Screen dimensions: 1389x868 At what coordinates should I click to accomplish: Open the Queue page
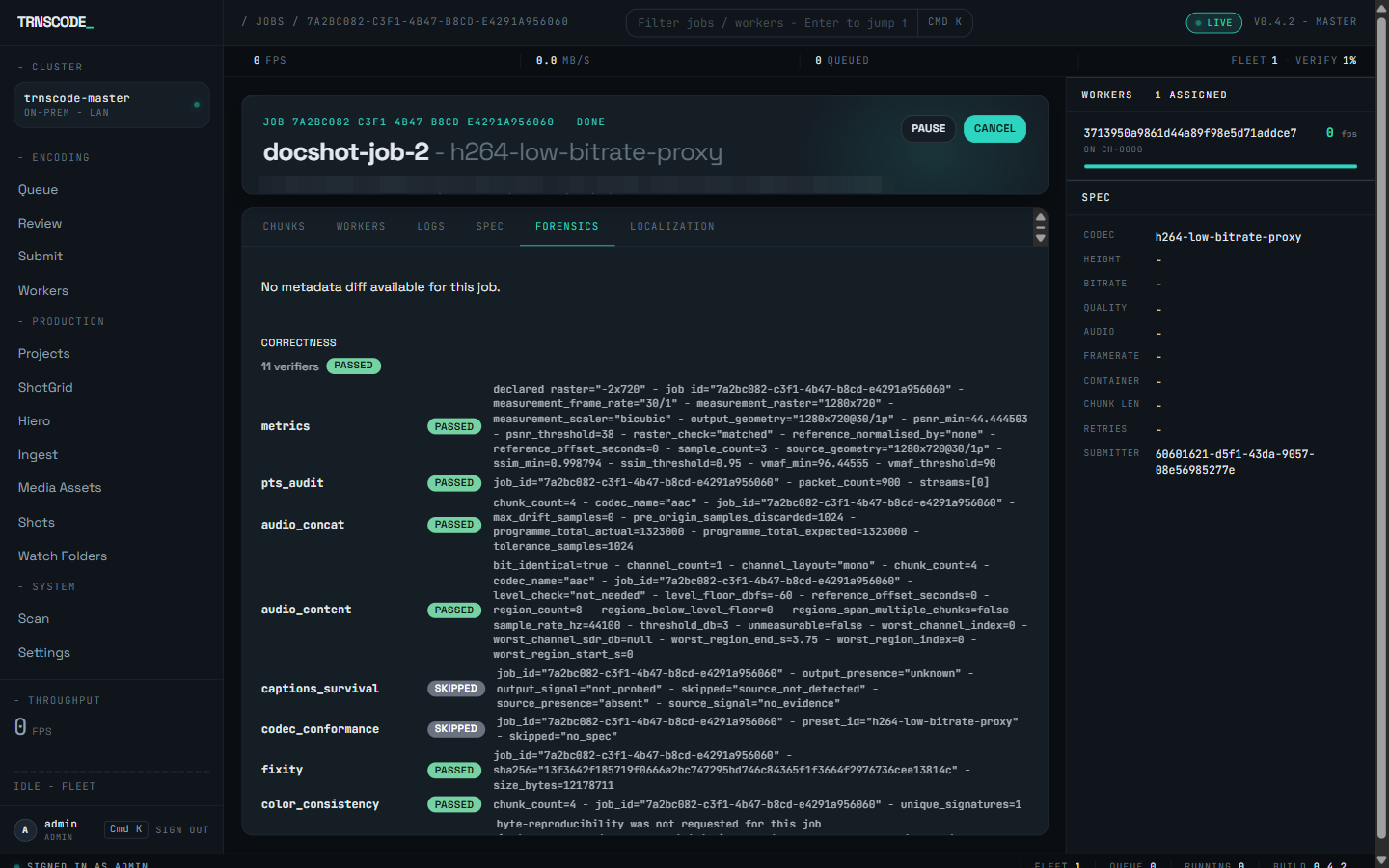[x=38, y=190]
